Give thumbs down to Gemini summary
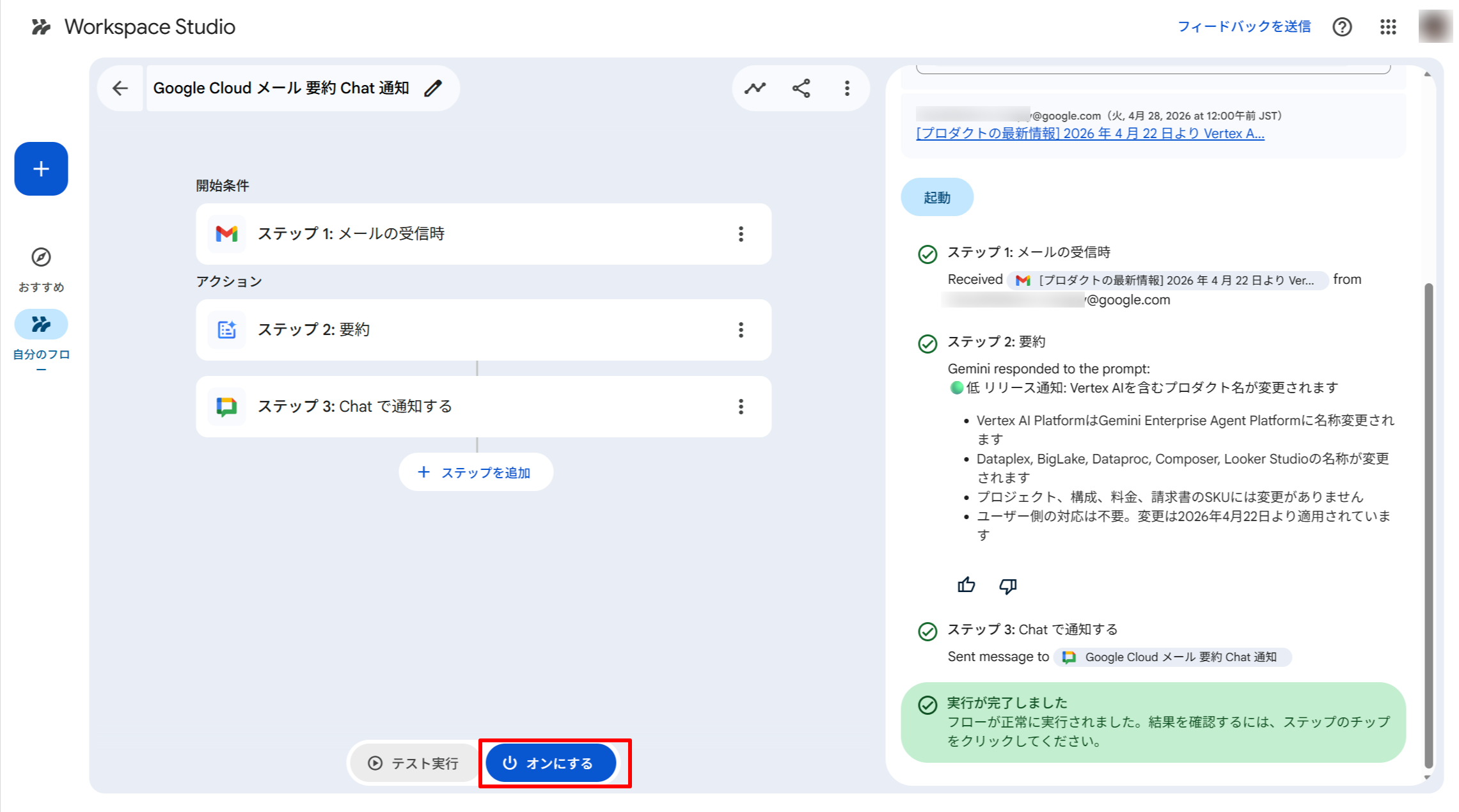Screen dimensions: 1459x812 (x=1008, y=585)
